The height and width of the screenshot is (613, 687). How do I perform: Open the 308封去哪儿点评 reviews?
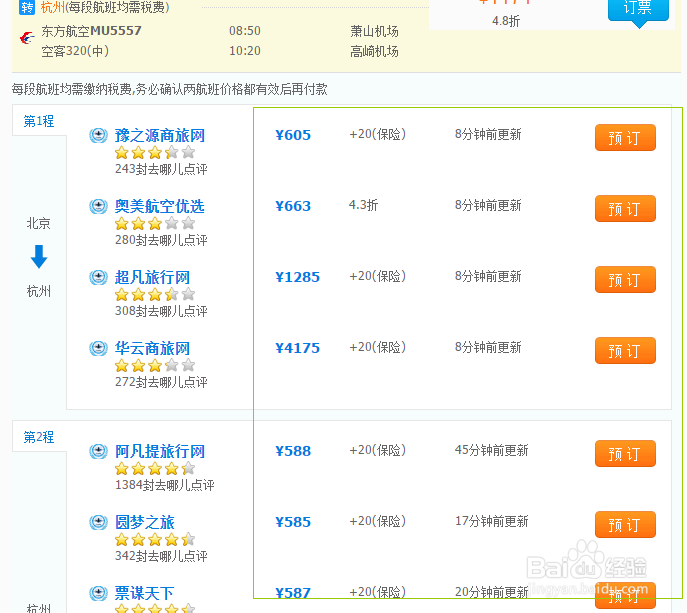coord(161,311)
